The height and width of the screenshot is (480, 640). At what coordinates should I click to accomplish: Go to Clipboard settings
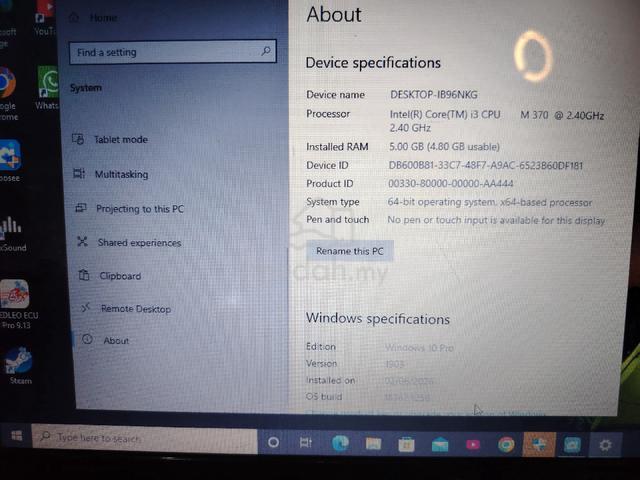point(120,276)
